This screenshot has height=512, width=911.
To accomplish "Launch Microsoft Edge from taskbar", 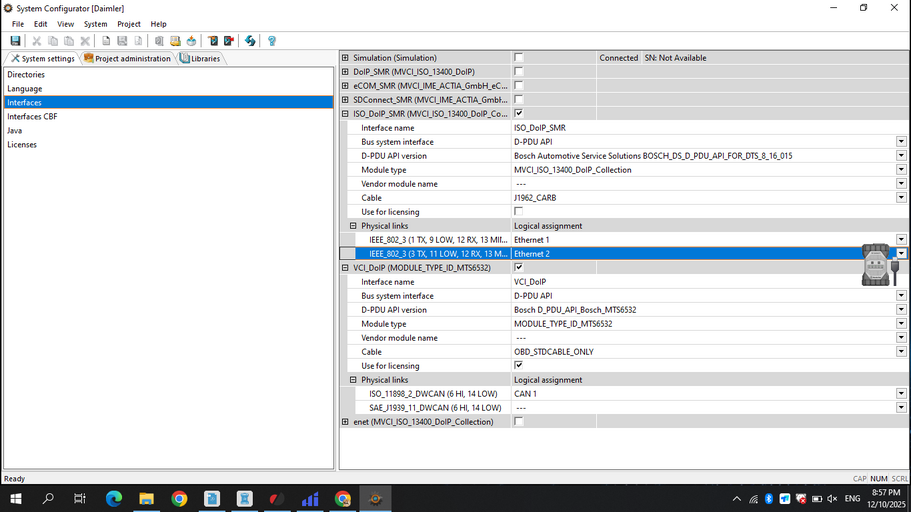I will click(114, 499).
